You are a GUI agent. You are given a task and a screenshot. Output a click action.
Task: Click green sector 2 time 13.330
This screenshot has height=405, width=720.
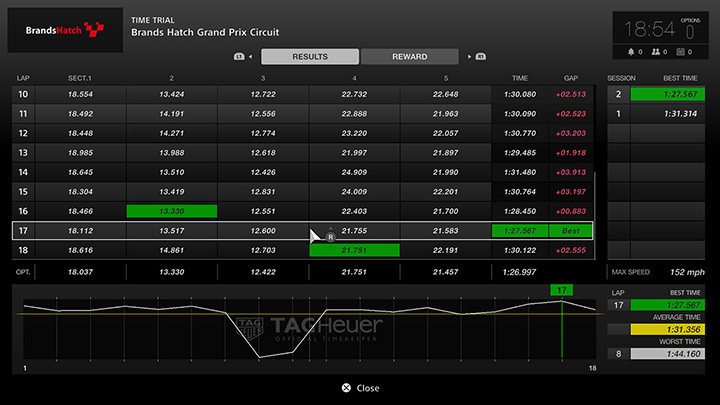click(x=172, y=211)
